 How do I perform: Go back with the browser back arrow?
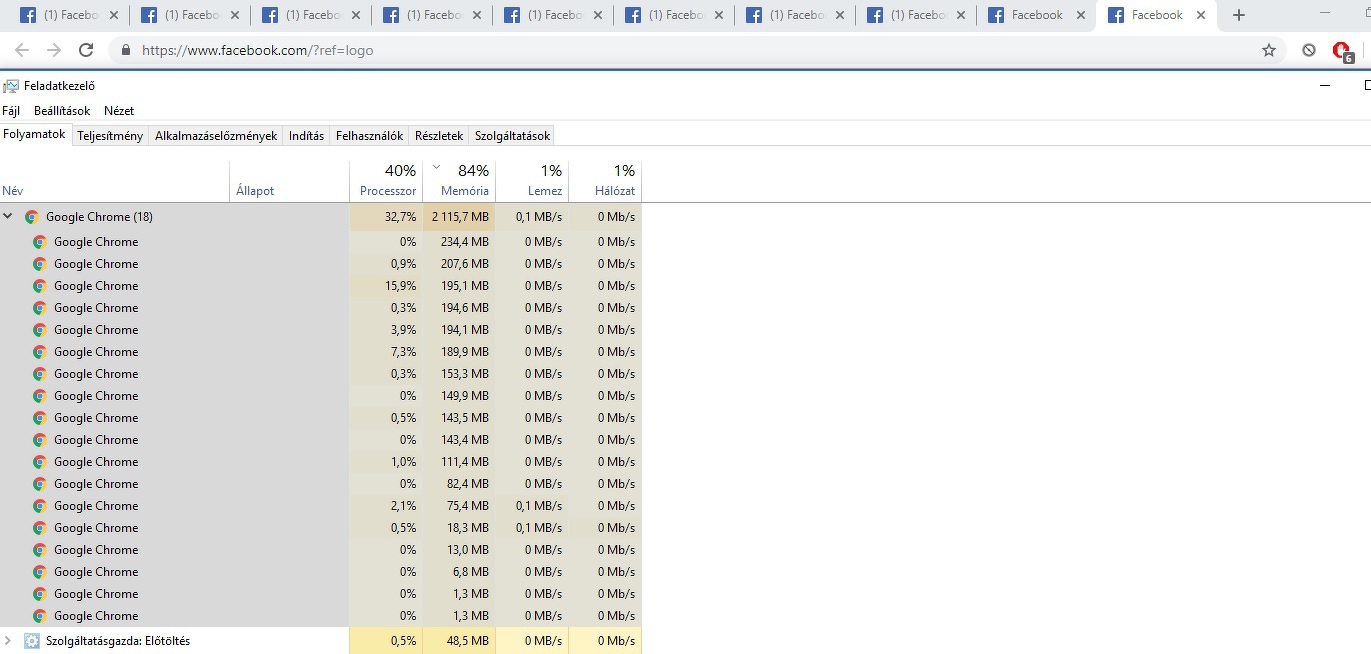point(22,50)
